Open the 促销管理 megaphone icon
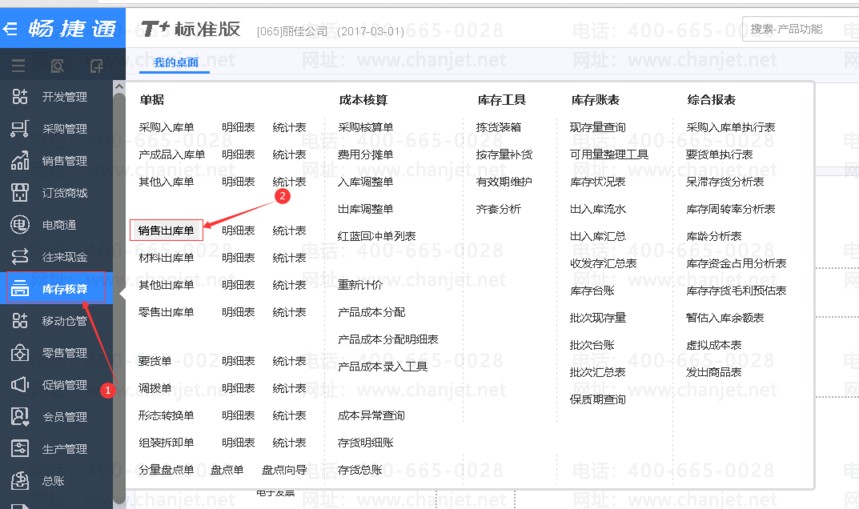Image resolution: width=859 pixels, height=509 pixels. click(x=20, y=384)
